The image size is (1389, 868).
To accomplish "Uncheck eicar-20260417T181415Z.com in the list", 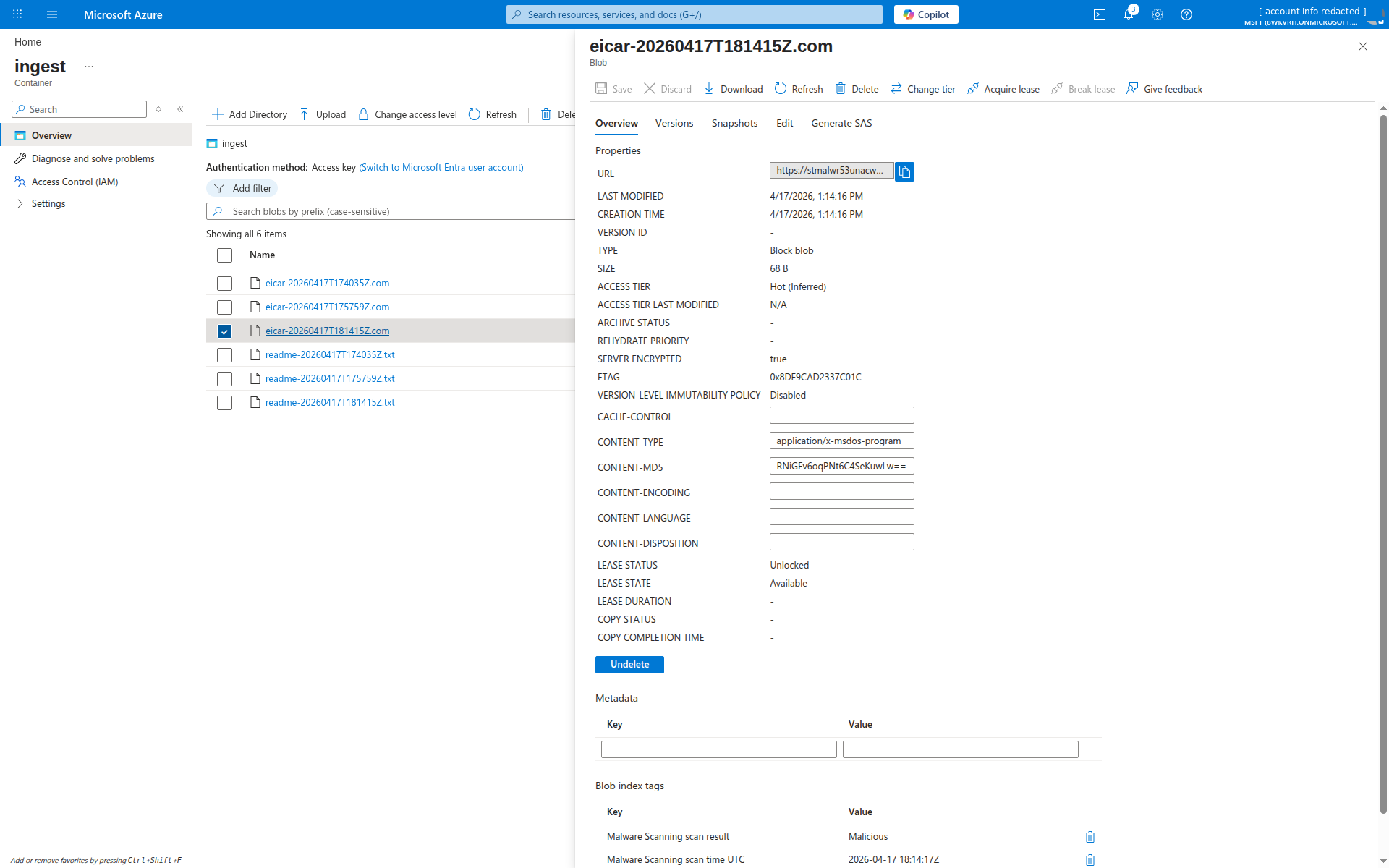I will [x=224, y=331].
